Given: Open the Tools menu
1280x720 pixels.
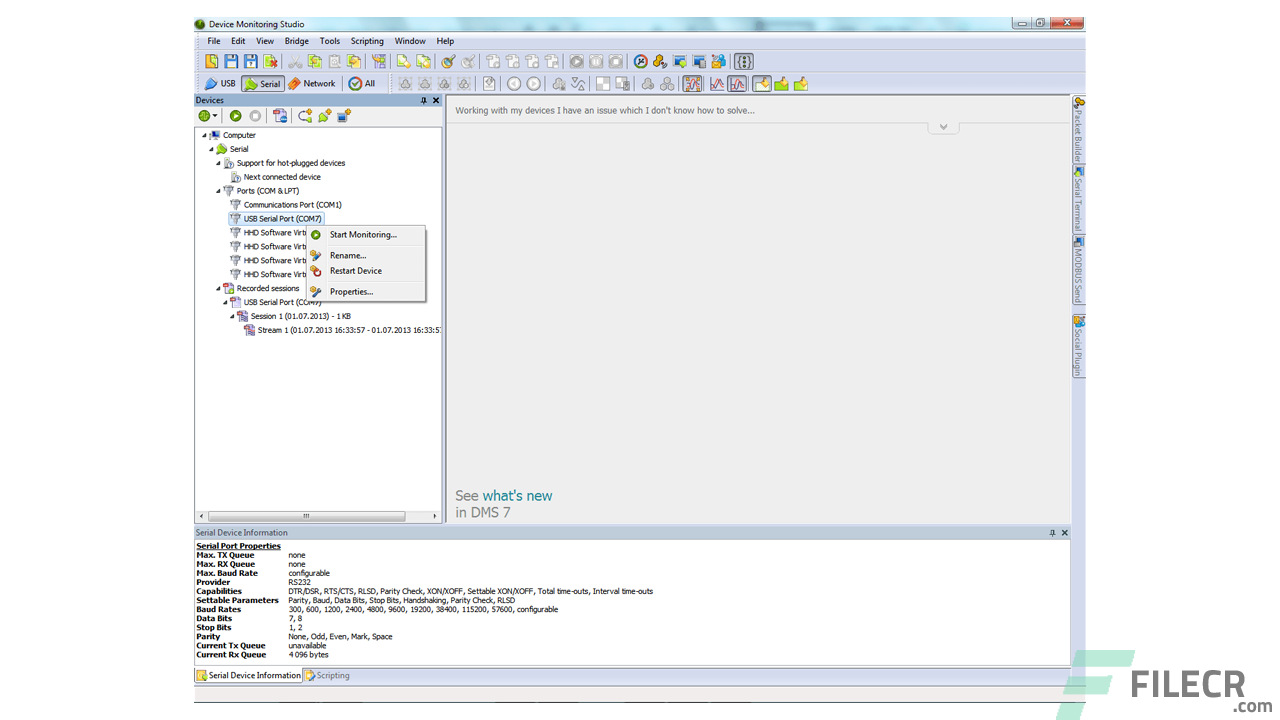Looking at the screenshot, I should coord(330,41).
